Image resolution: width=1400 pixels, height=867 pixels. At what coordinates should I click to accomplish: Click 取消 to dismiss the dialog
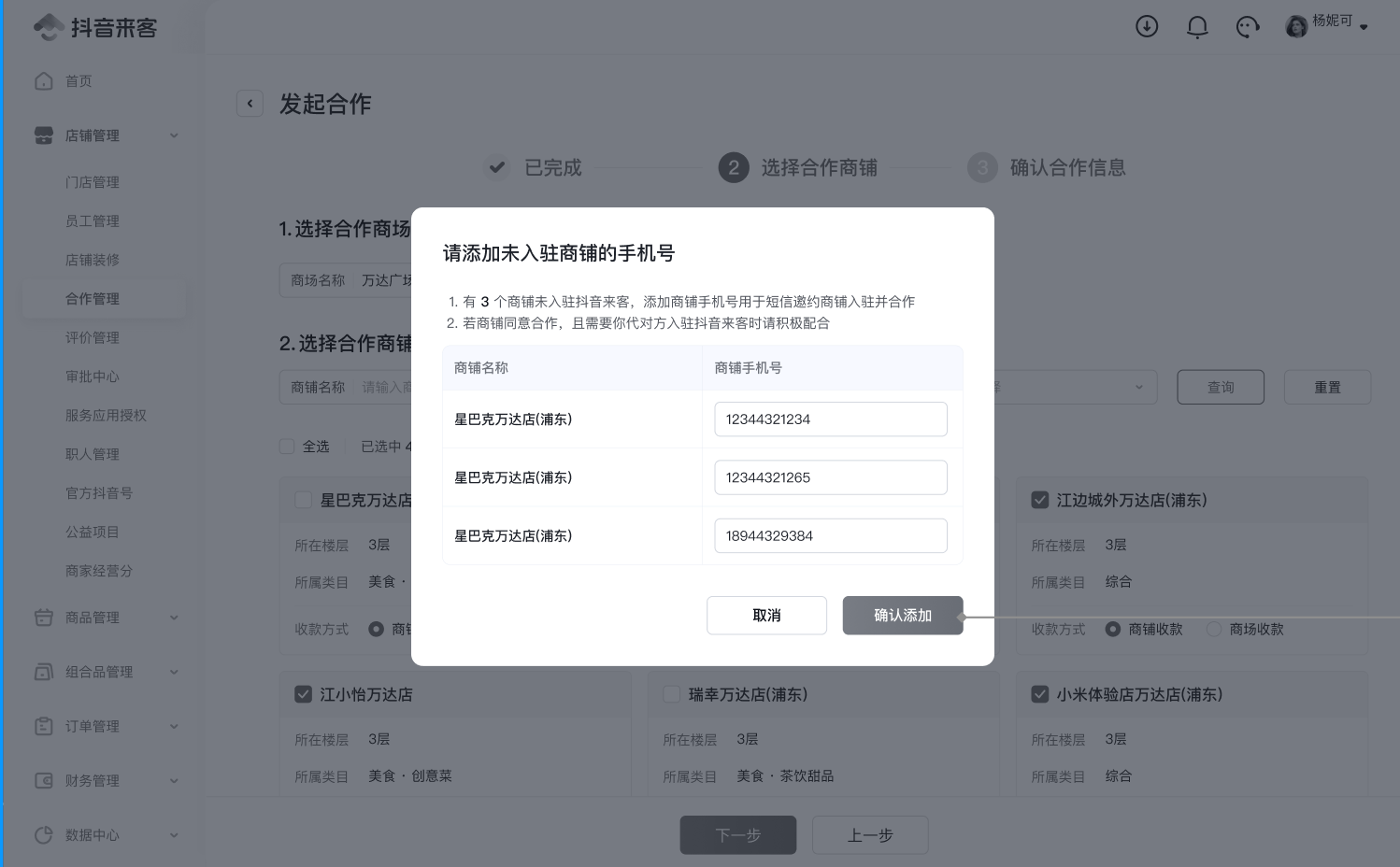(766, 616)
